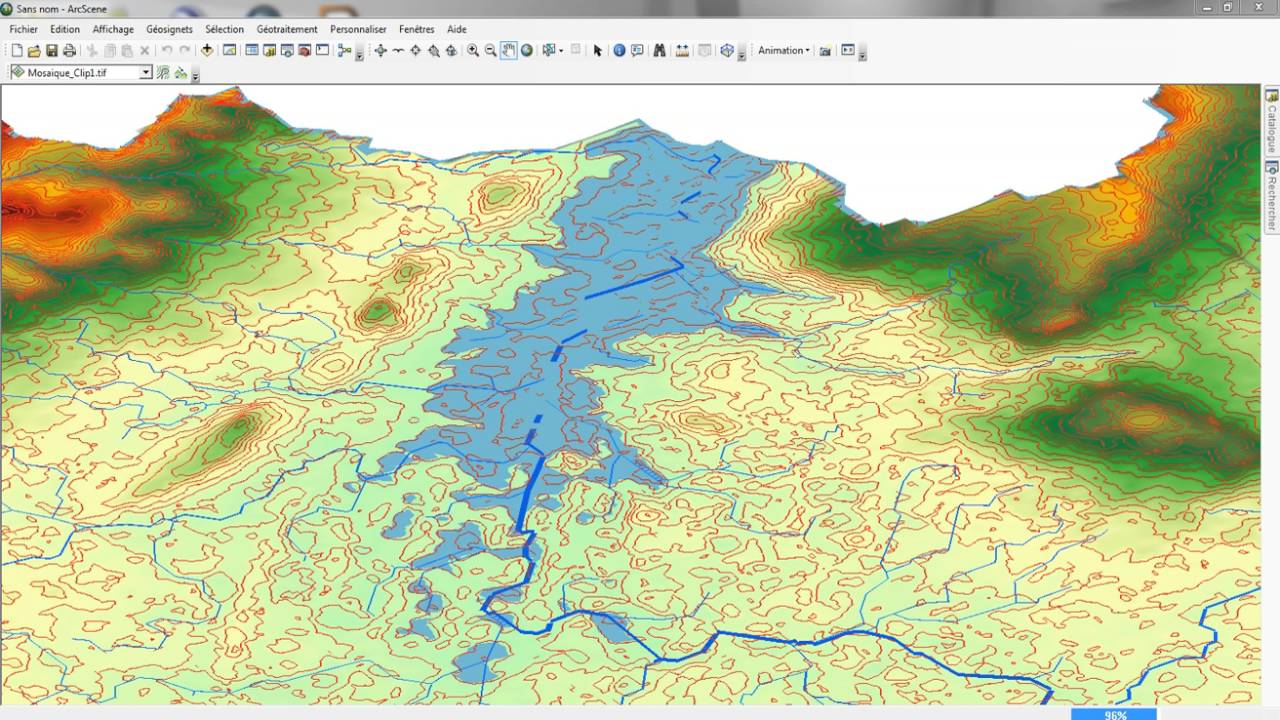Screen dimensions: 1280x720
Task: Select the Measure tool
Action: point(682,50)
